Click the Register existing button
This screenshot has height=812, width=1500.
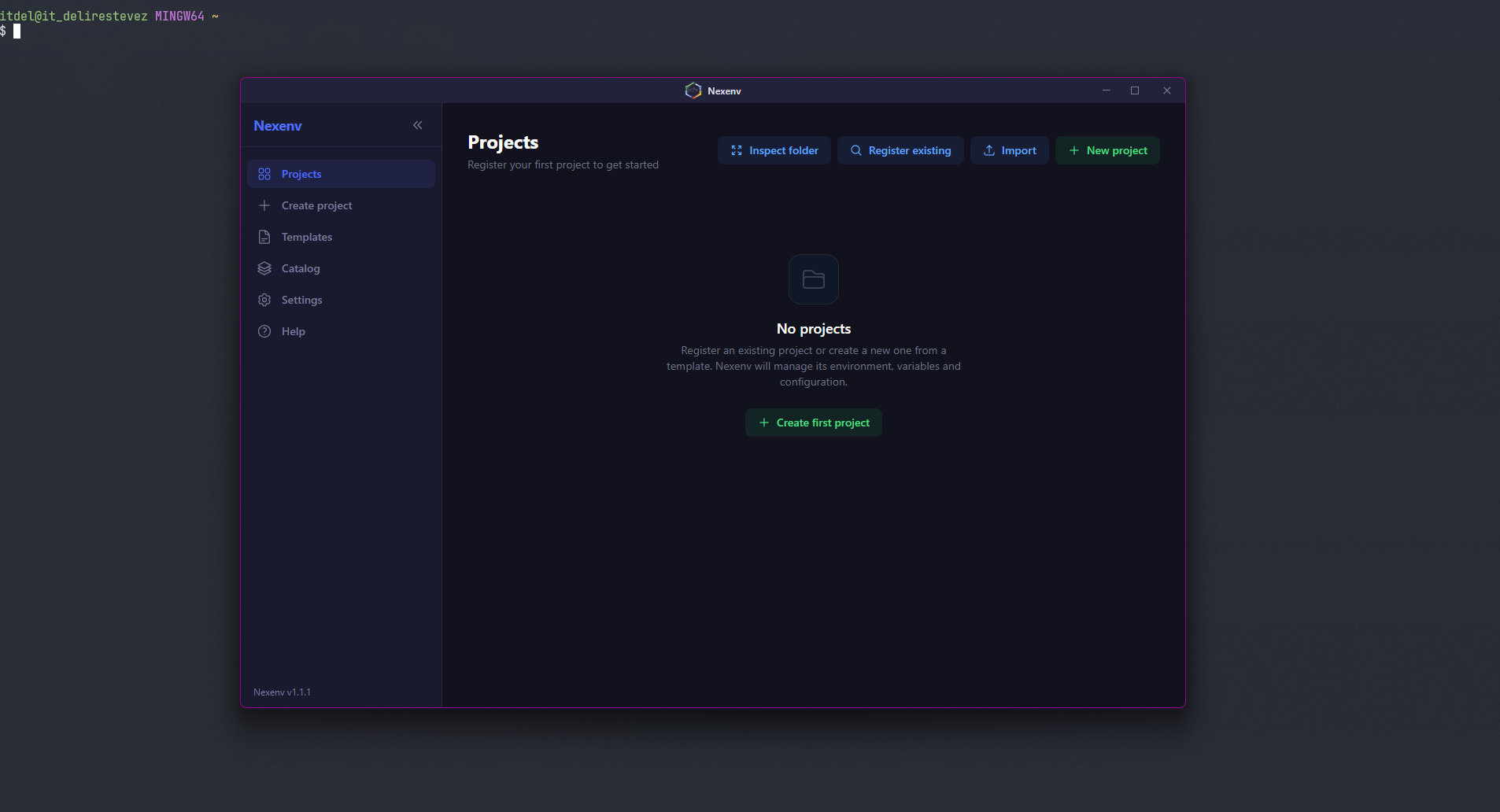point(900,150)
